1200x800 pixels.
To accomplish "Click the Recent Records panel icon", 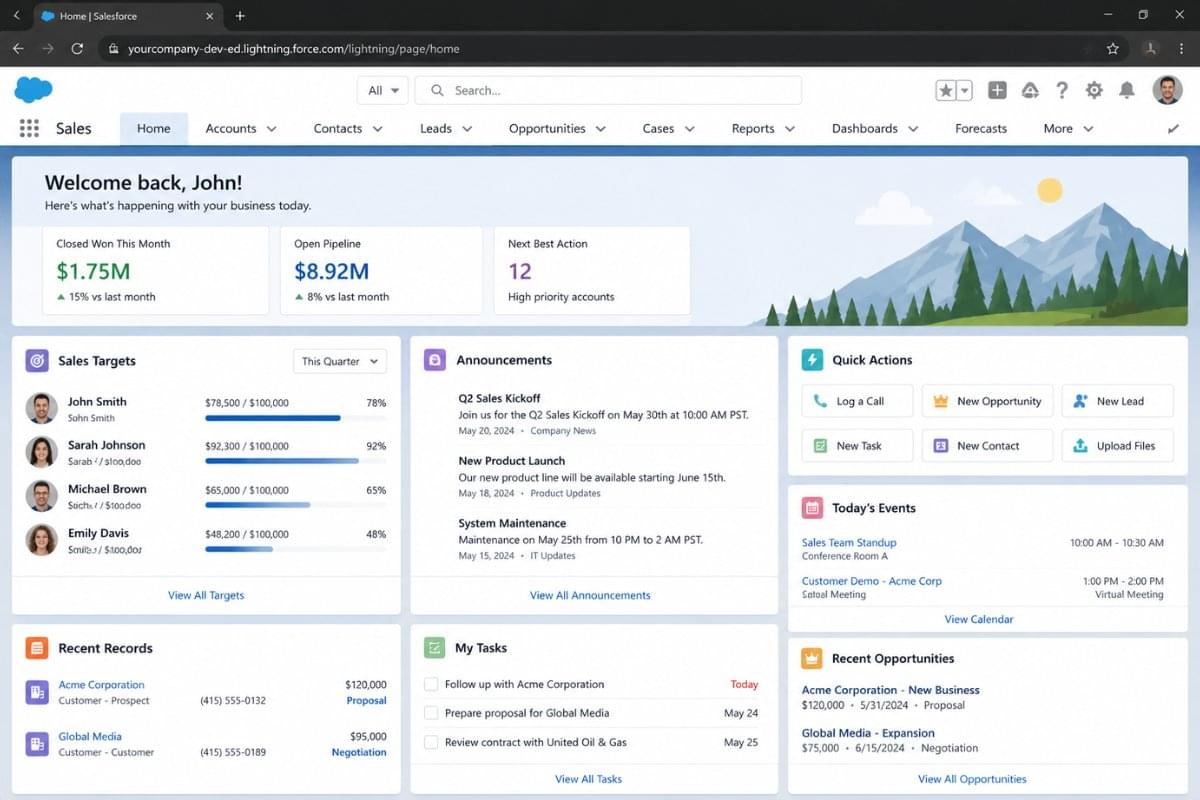I will 37,648.
